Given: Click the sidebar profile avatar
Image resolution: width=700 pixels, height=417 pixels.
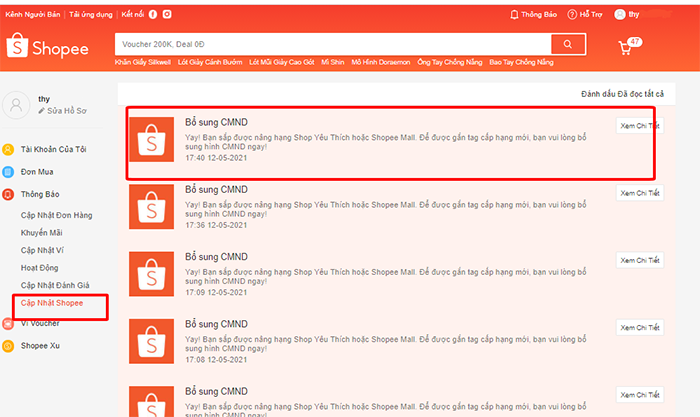Looking at the screenshot, I should click(x=16, y=105).
